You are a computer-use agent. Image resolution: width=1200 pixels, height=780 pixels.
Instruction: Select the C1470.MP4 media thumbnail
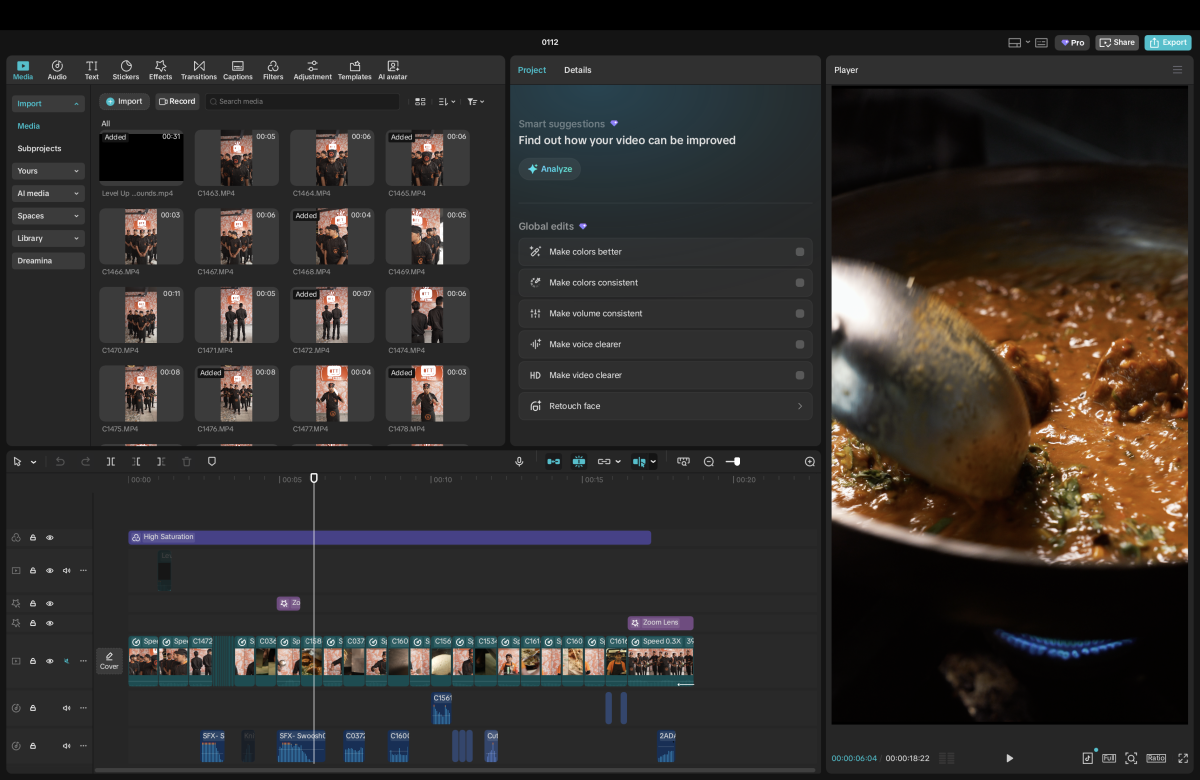[x=141, y=315]
